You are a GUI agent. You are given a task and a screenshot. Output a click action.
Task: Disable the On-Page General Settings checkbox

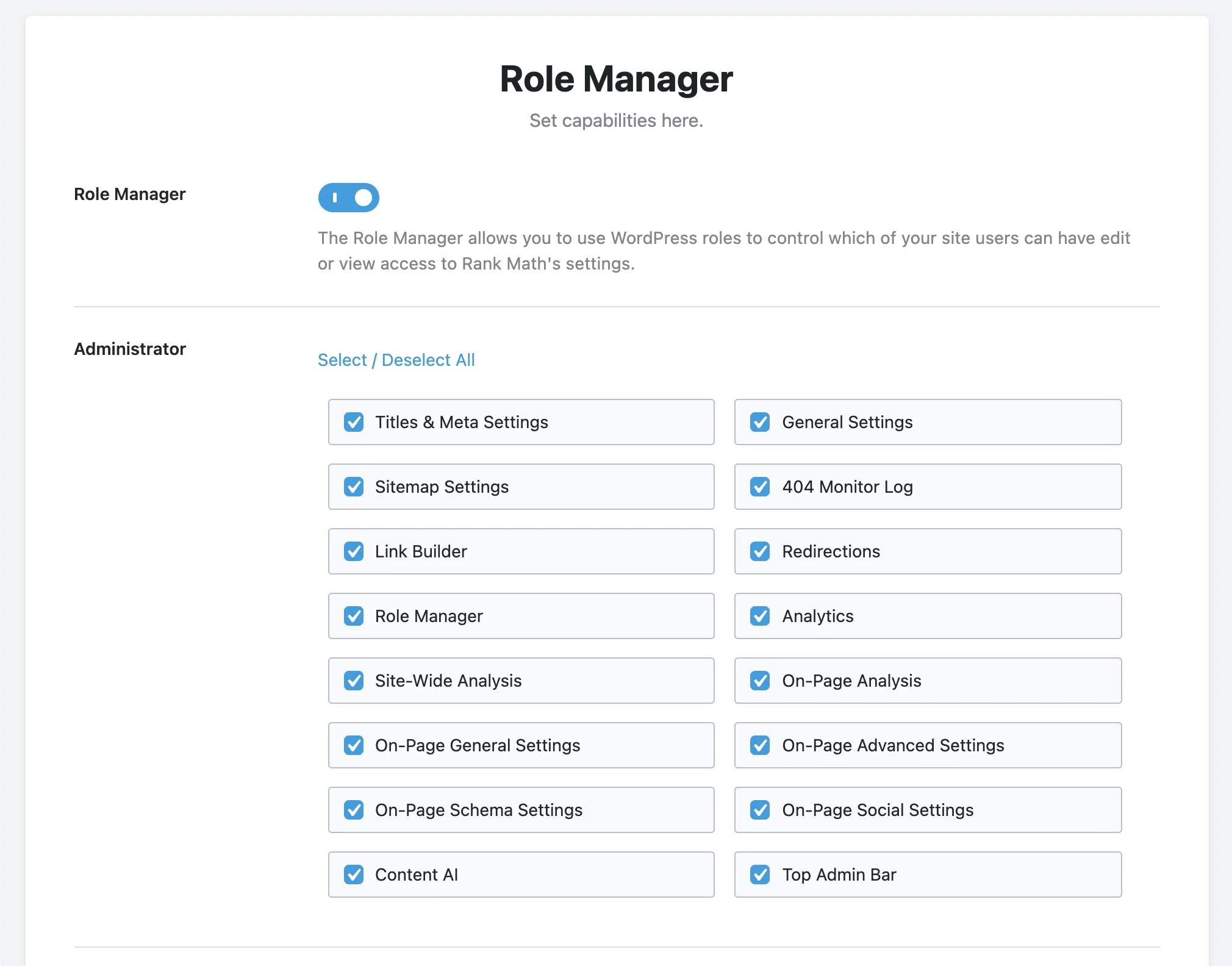pyautogui.click(x=354, y=745)
